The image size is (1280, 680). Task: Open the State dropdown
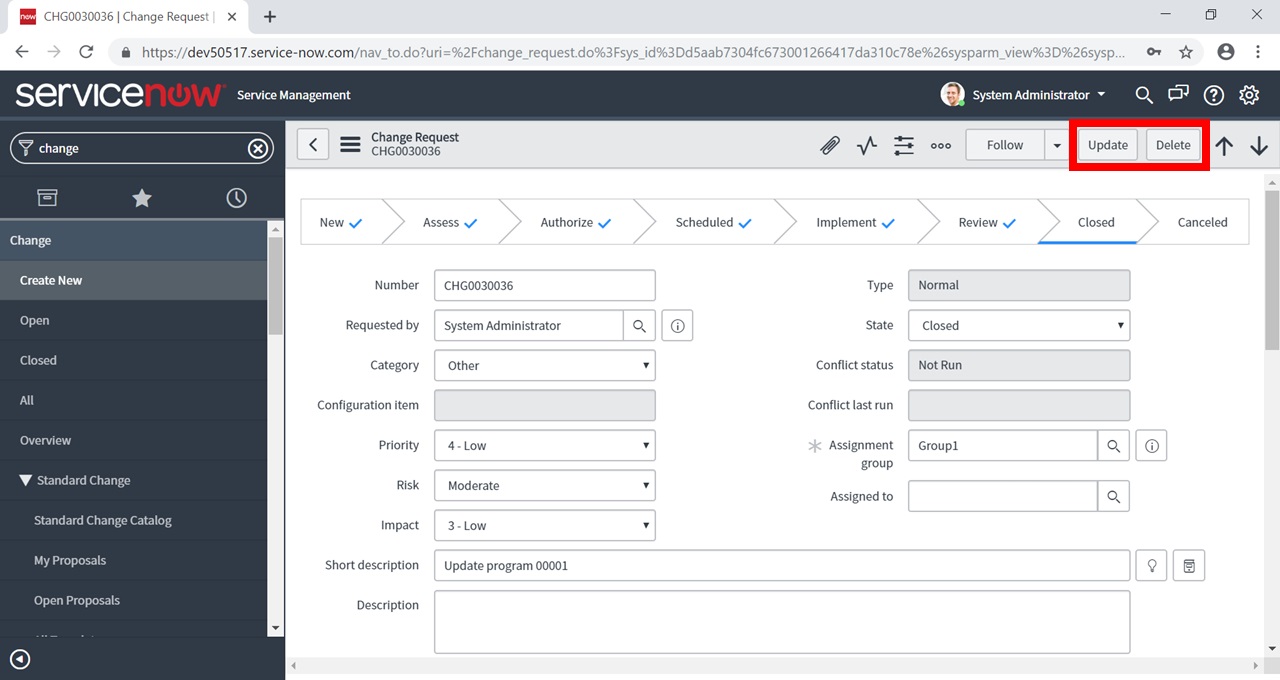[x=1019, y=326]
